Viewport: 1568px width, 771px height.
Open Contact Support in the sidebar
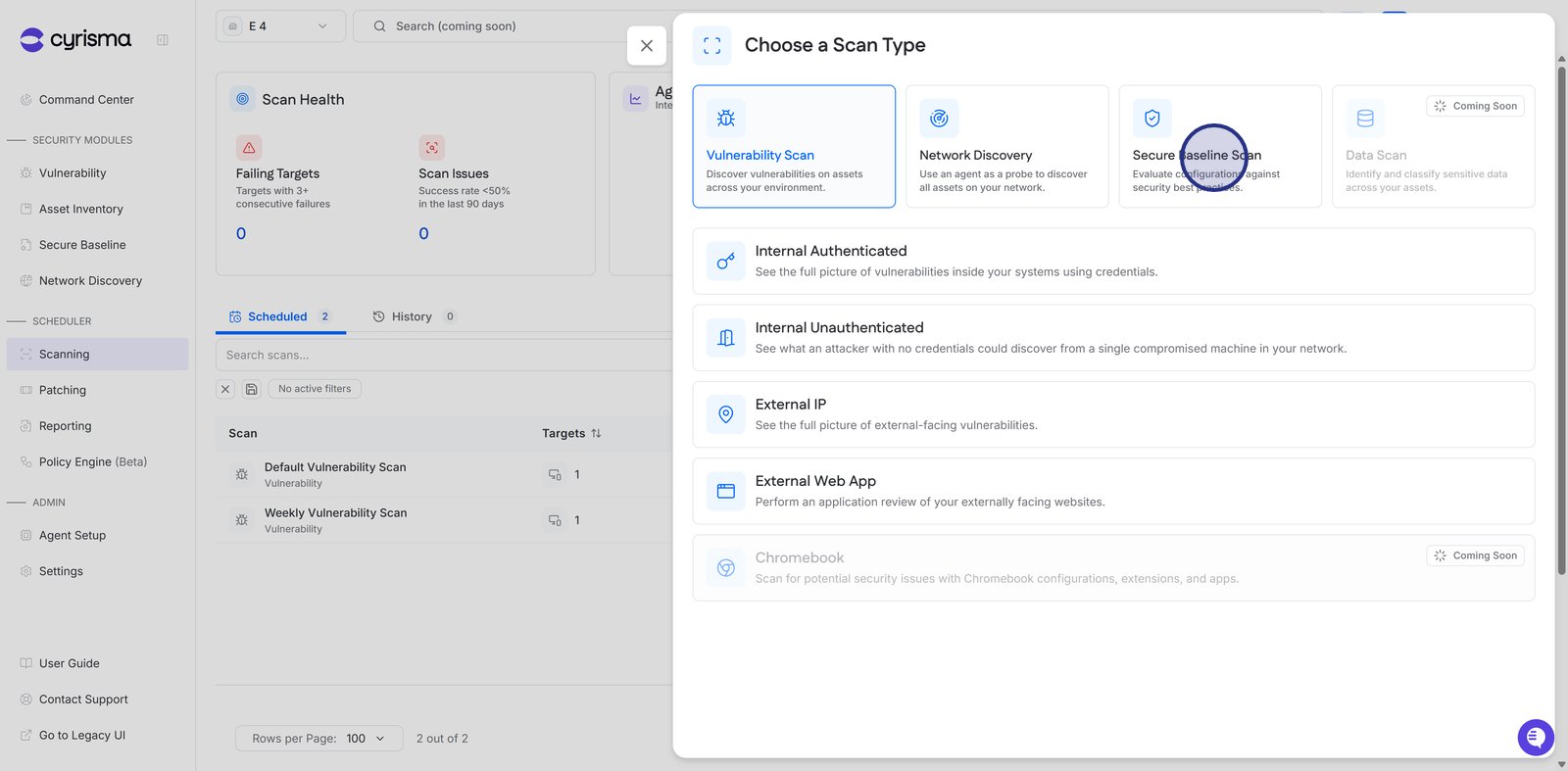83,699
